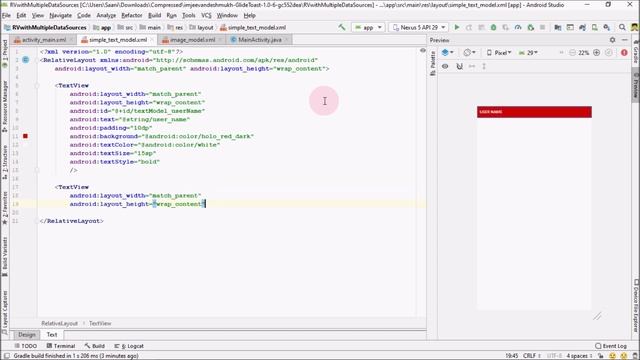The height and width of the screenshot is (360, 640).
Task: Open the Structure tool window
Action: click(x=4, y=162)
